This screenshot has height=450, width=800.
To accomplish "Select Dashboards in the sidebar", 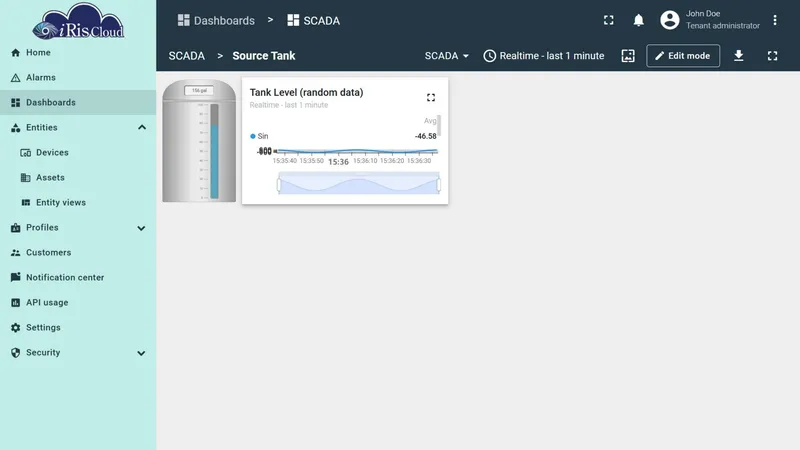I will 78,103.
